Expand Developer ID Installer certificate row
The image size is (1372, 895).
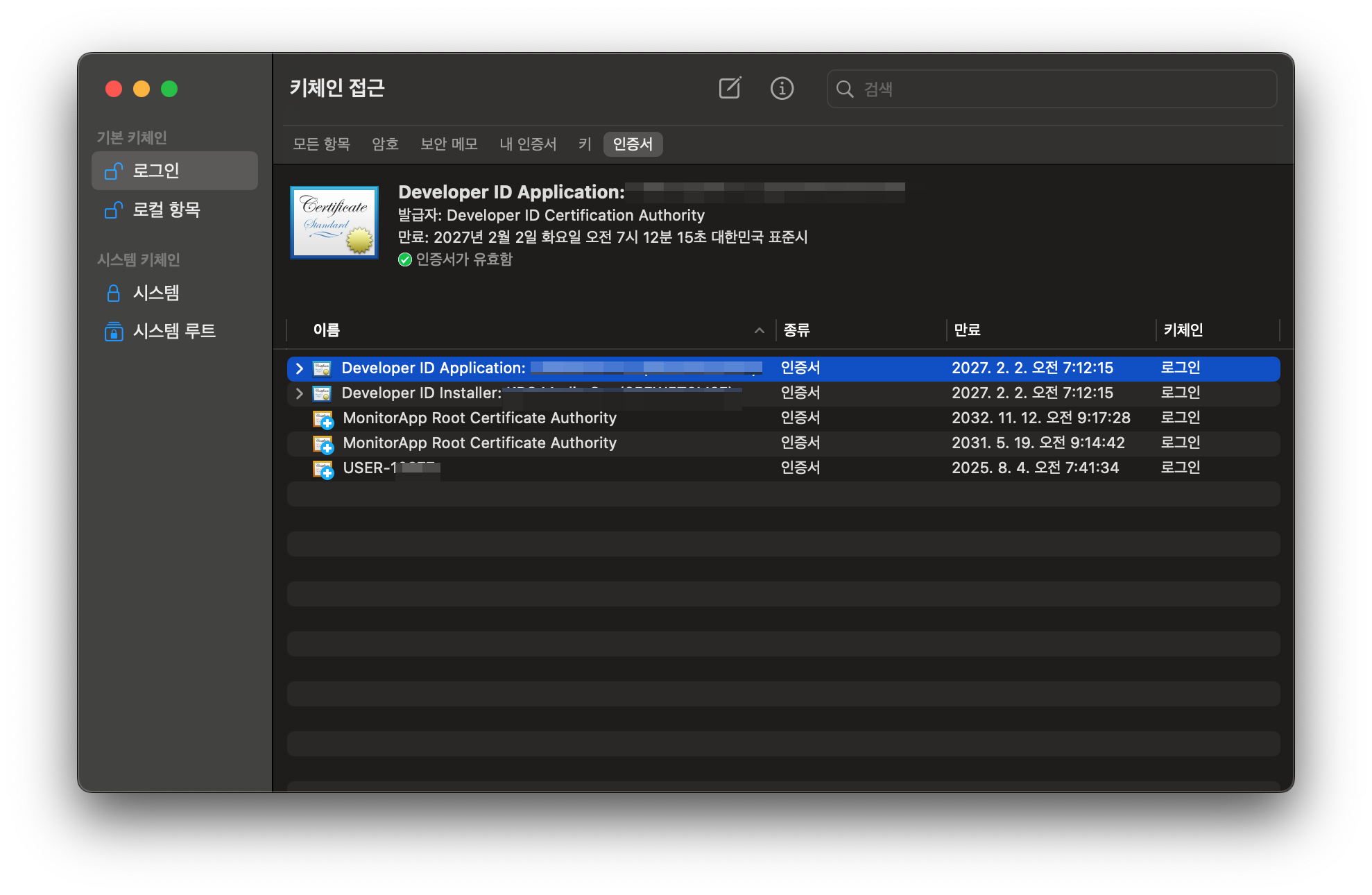pyautogui.click(x=299, y=393)
